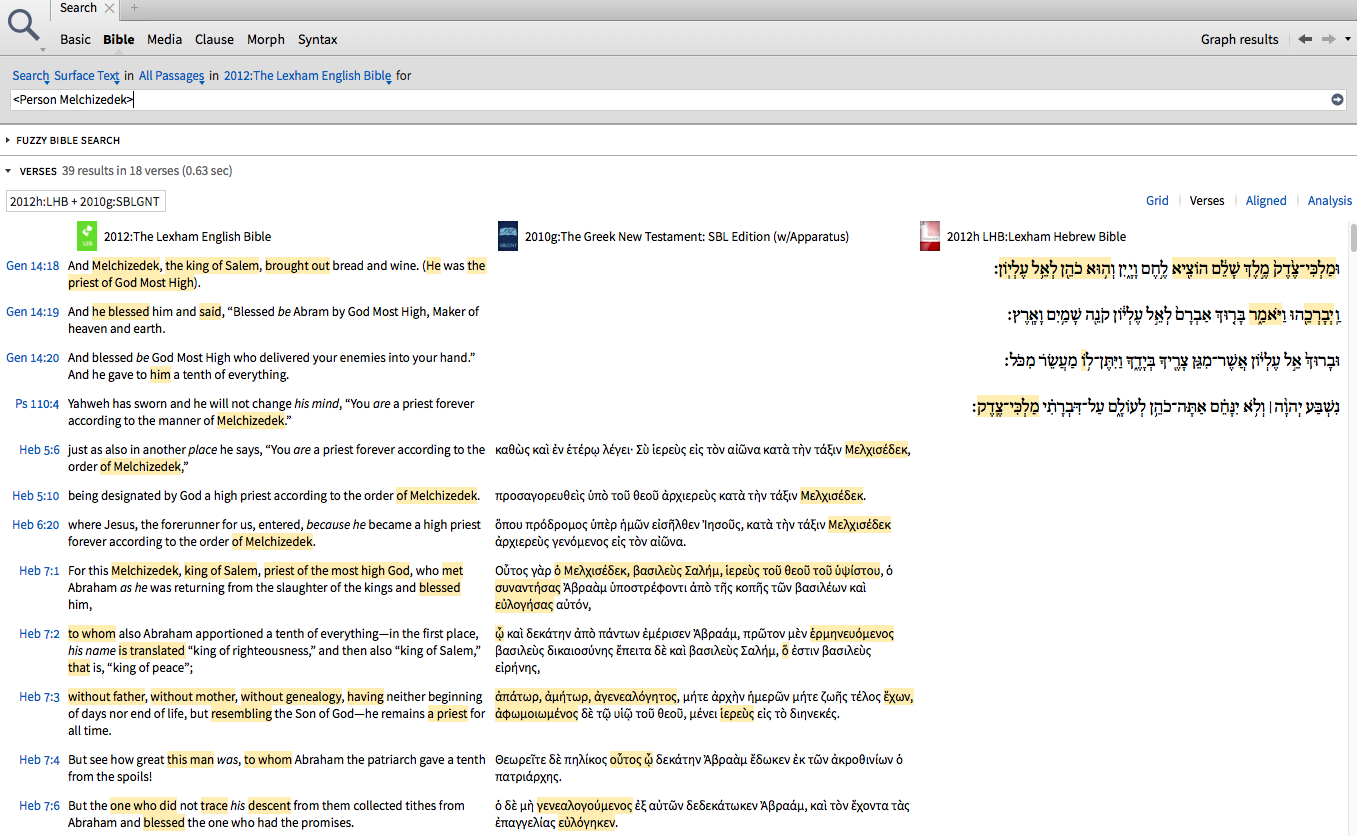
Task: Switch to Basic search type
Action: click(75, 39)
